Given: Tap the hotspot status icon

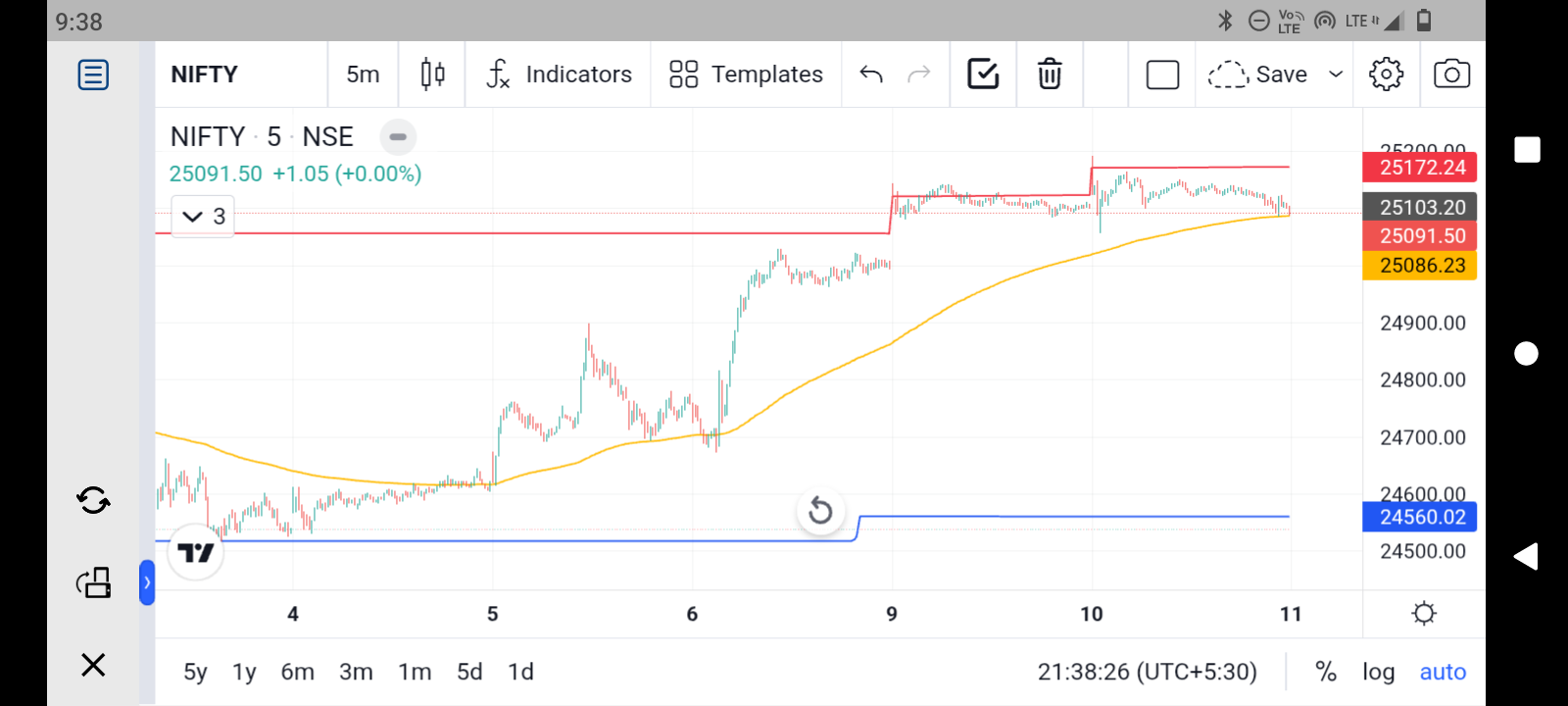Looking at the screenshot, I should (1325, 21).
